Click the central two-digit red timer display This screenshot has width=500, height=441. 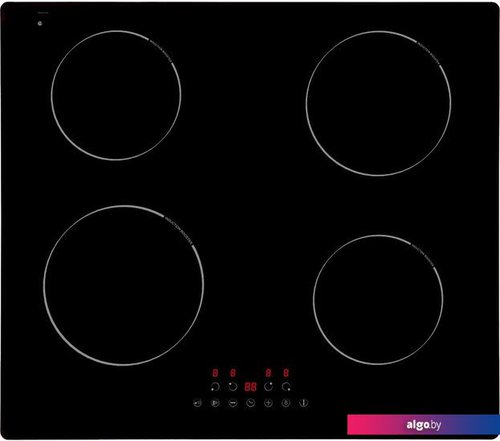tap(250, 387)
